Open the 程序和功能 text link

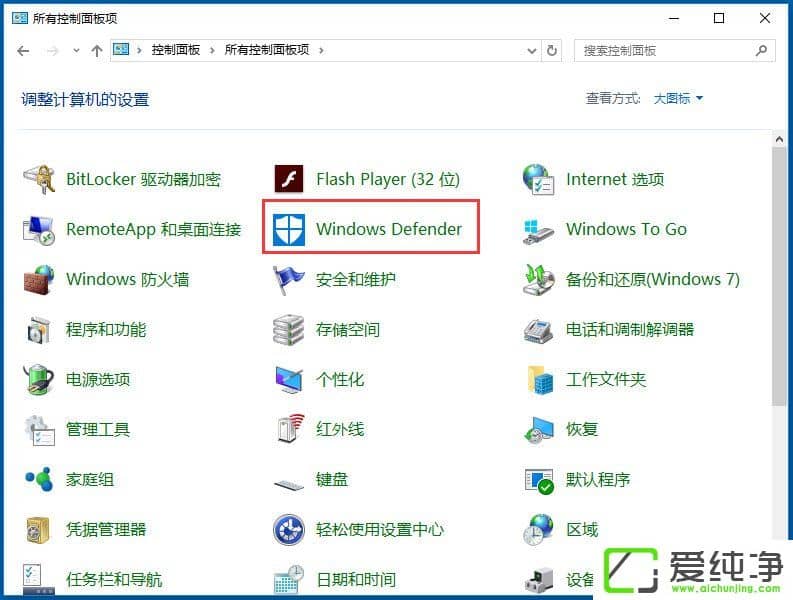click(x=106, y=330)
